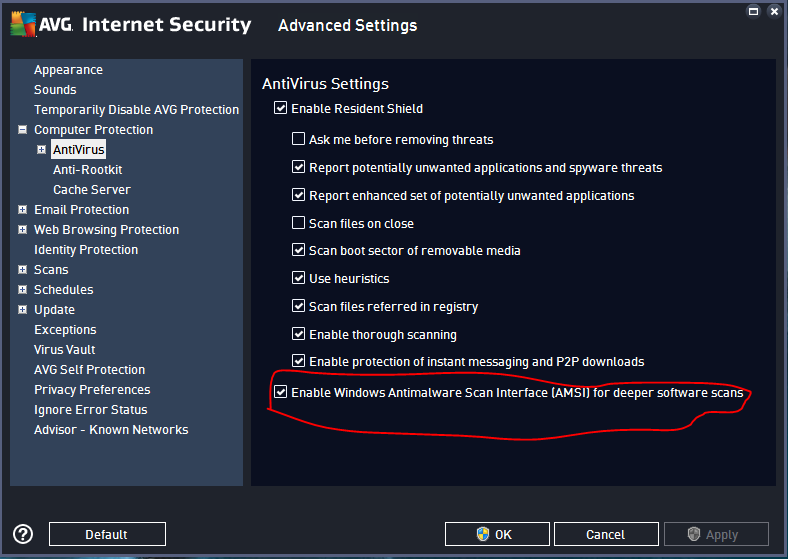Check Ask me before removing threats
The image size is (788, 559).
(298, 140)
